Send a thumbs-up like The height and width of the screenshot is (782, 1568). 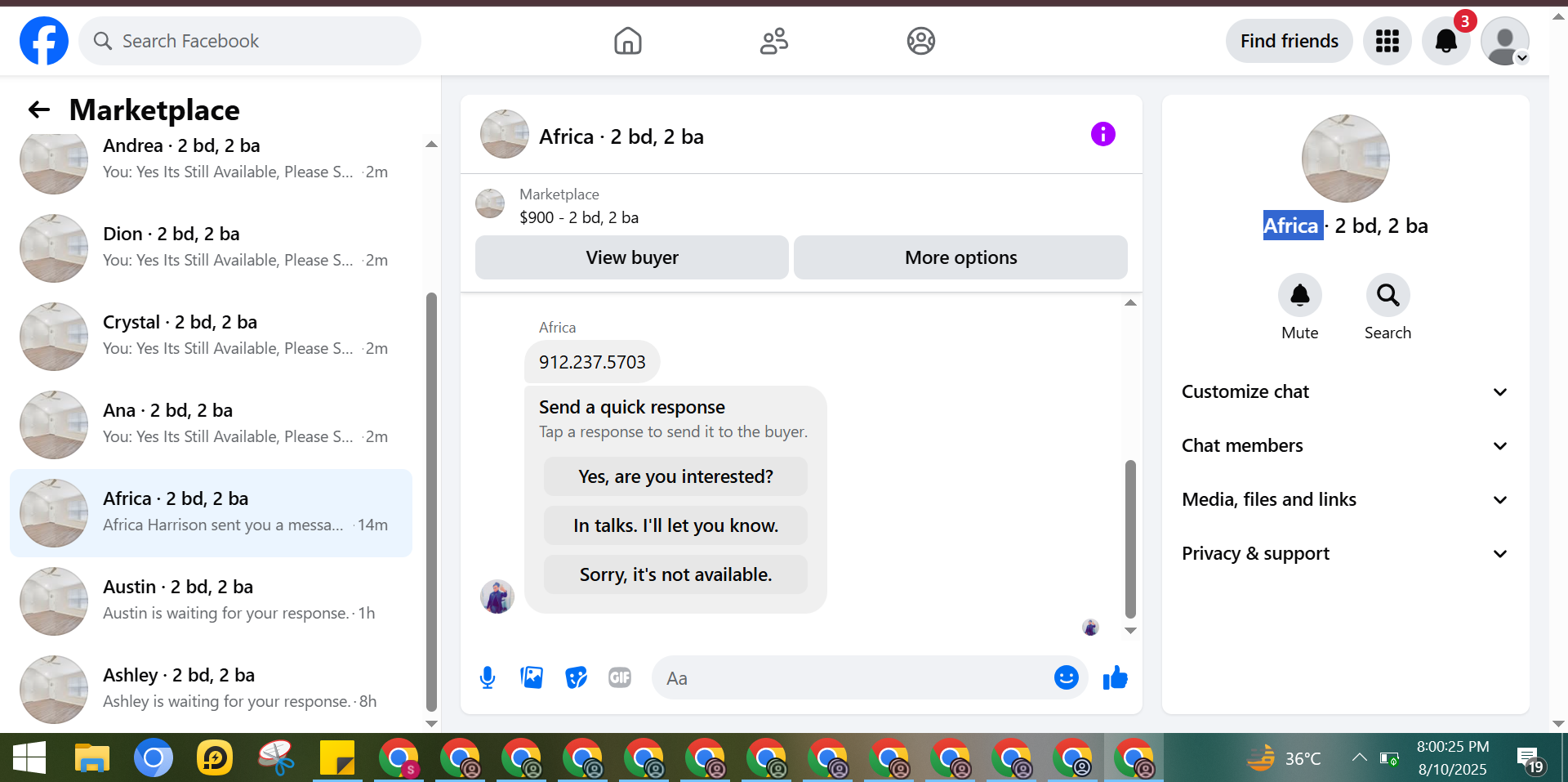point(1115,677)
